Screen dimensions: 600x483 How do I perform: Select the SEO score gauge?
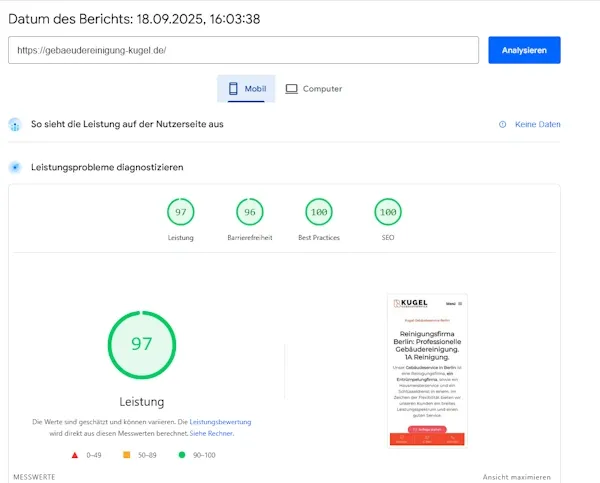[x=388, y=212]
